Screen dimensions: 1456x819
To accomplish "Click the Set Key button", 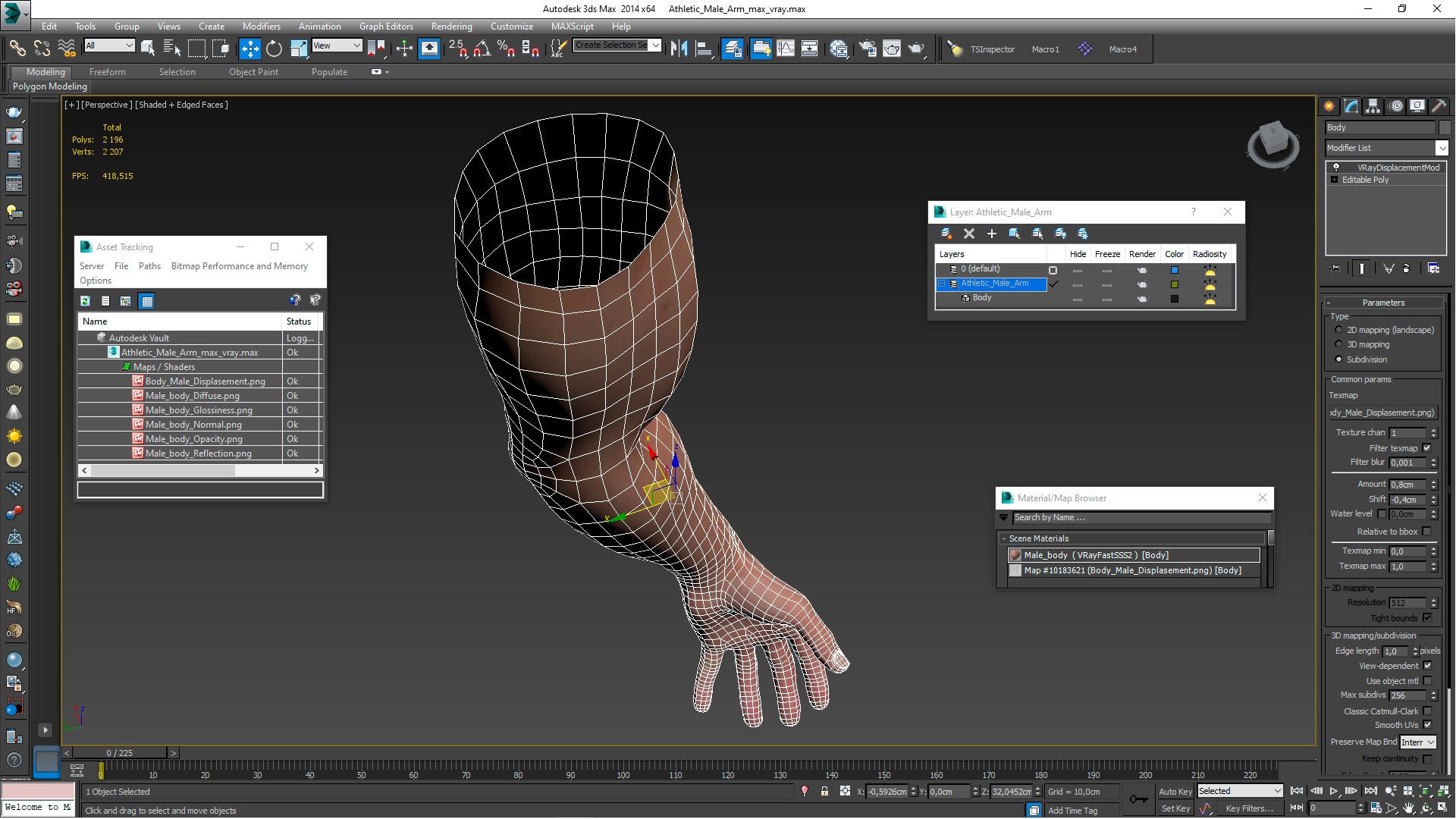I will [x=1175, y=808].
